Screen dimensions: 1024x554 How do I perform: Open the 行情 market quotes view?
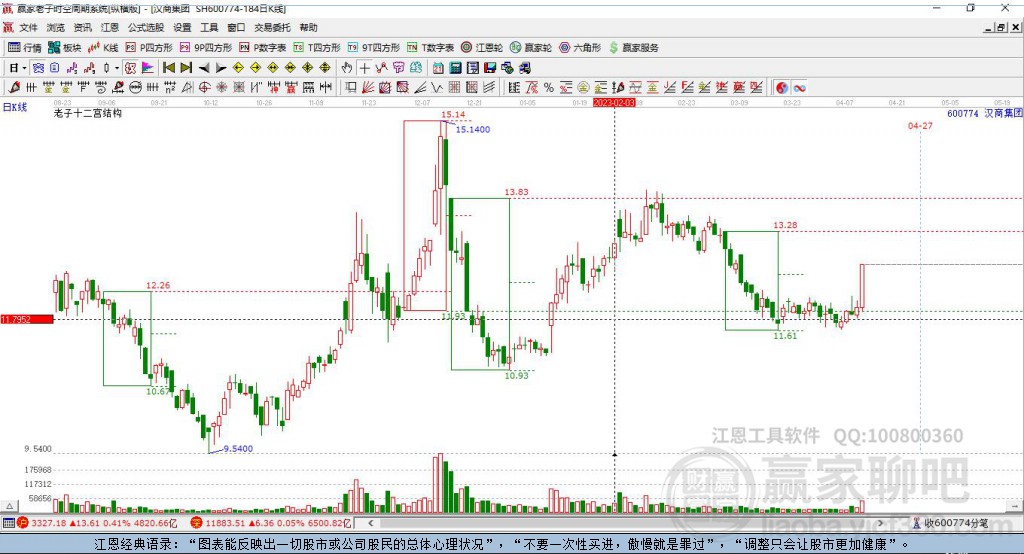point(25,48)
